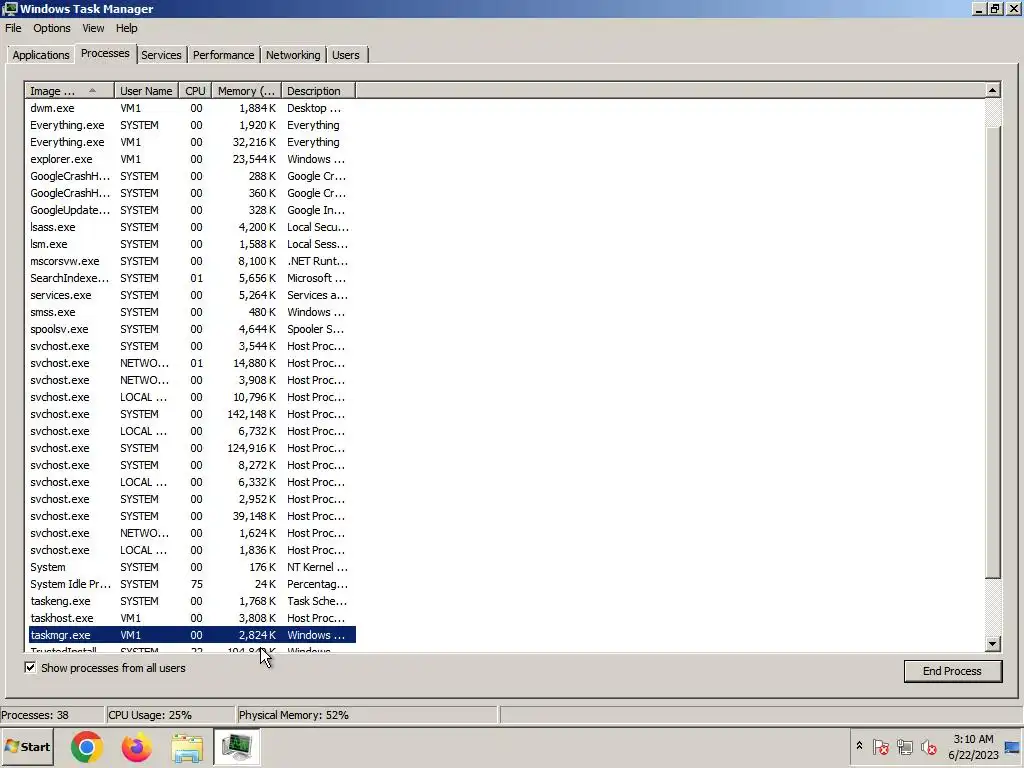The width and height of the screenshot is (1024, 768).
Task: Open the File menu
Action: point(13,28)
